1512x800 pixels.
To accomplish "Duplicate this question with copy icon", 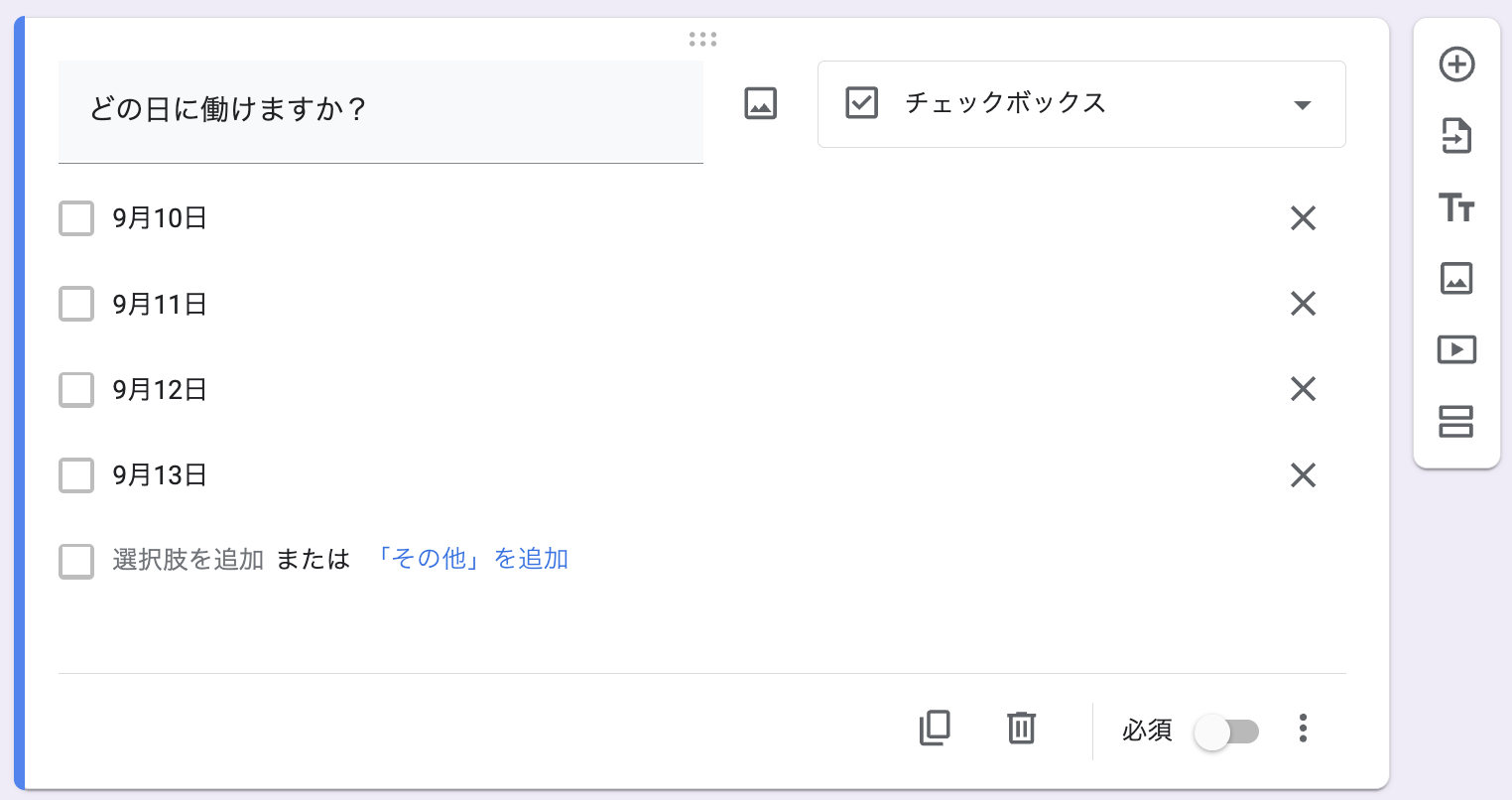I will (x=935, y=728).
